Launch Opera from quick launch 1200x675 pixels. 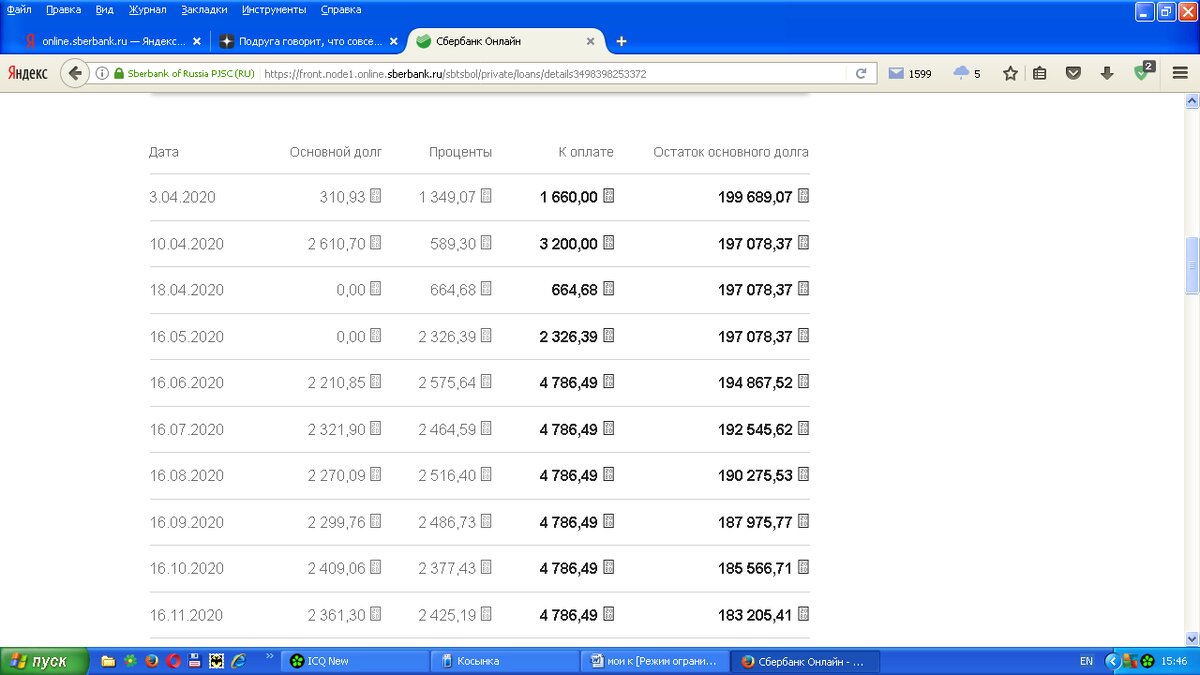(173, 661)
